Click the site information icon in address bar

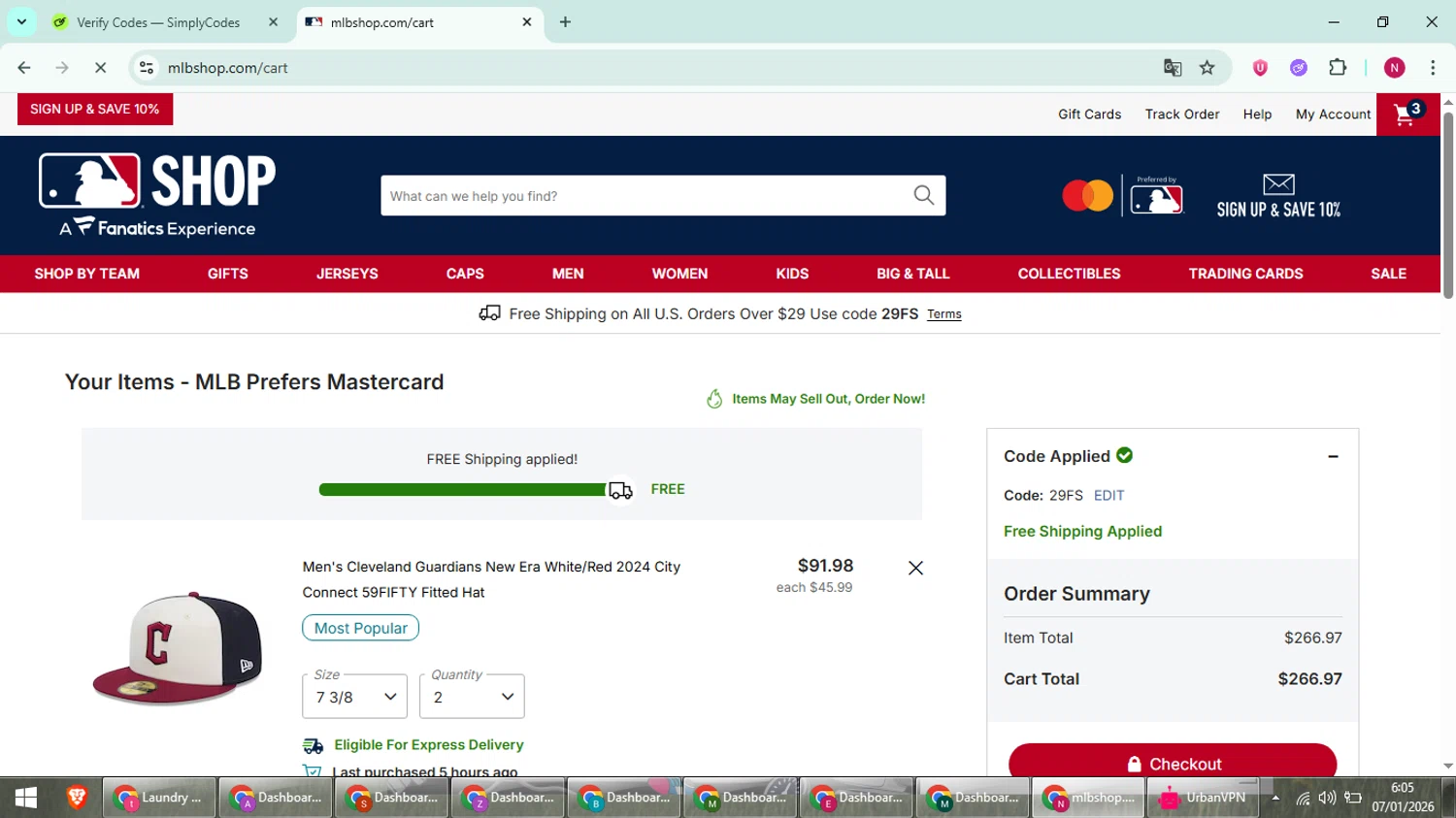coord(147,68)
